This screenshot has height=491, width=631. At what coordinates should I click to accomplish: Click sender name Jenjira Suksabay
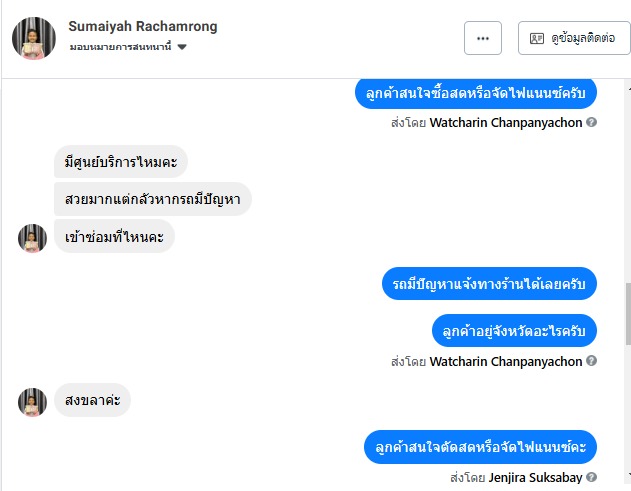535,477
